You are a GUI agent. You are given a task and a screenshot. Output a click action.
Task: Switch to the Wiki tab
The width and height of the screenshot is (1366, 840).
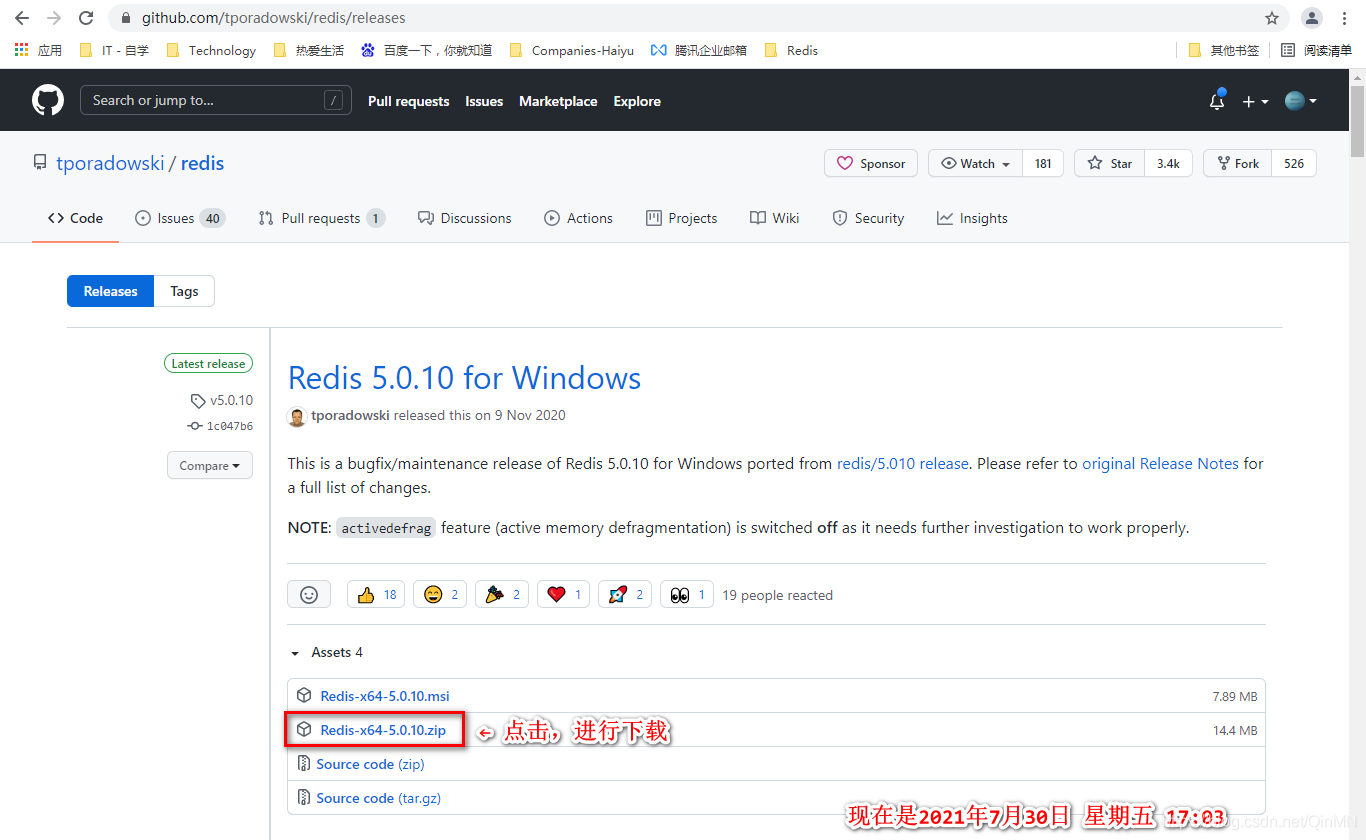pos(774,218)
